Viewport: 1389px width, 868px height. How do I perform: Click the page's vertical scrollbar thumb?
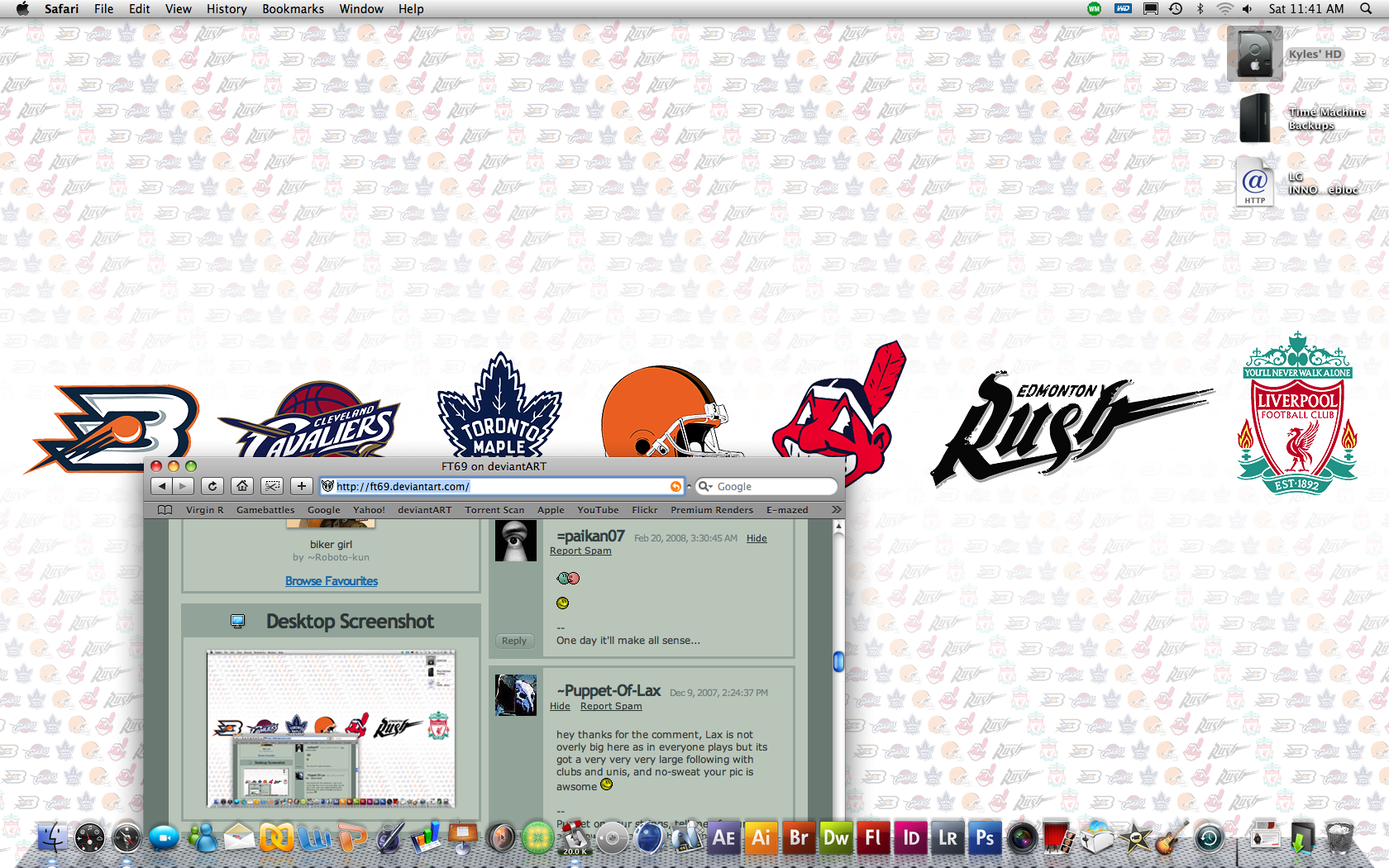[x=838, y=661]
